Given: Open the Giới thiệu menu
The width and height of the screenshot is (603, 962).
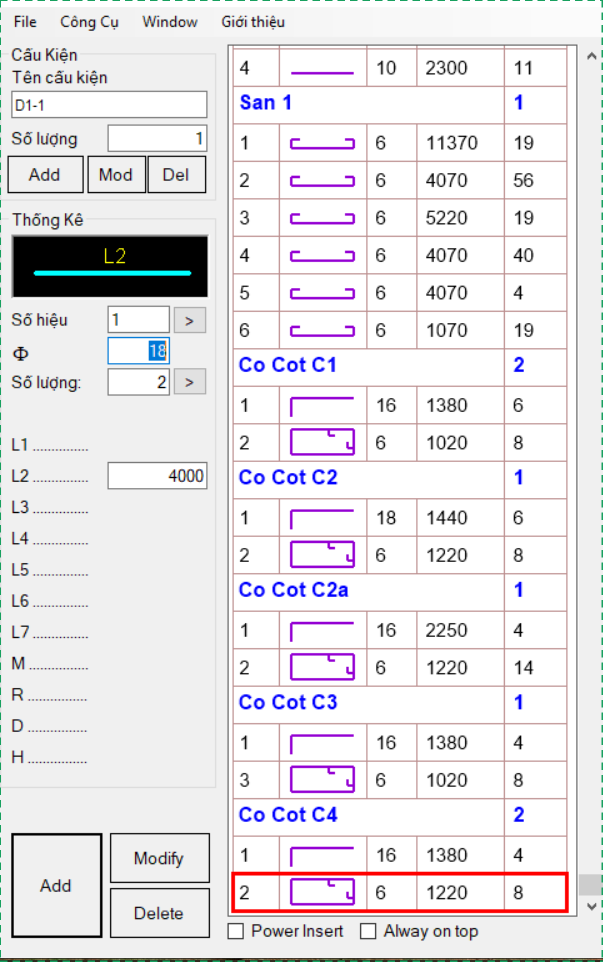Looking at the screenshot, I should [253, 22].
